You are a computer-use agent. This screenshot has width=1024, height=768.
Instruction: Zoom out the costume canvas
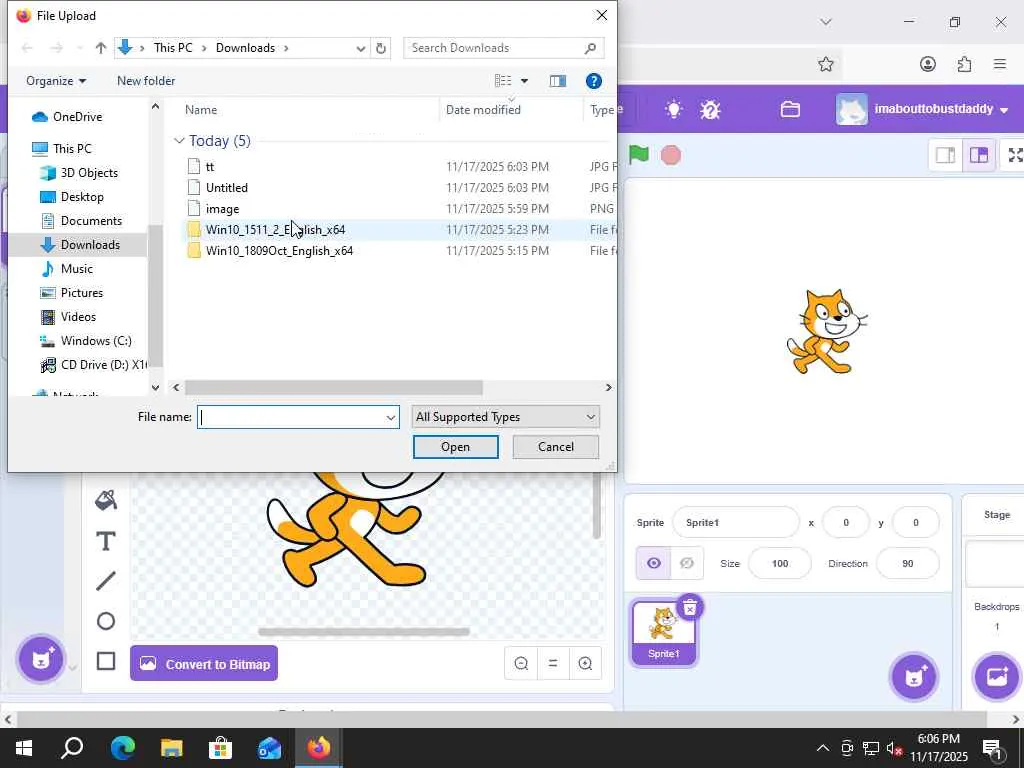521,664
